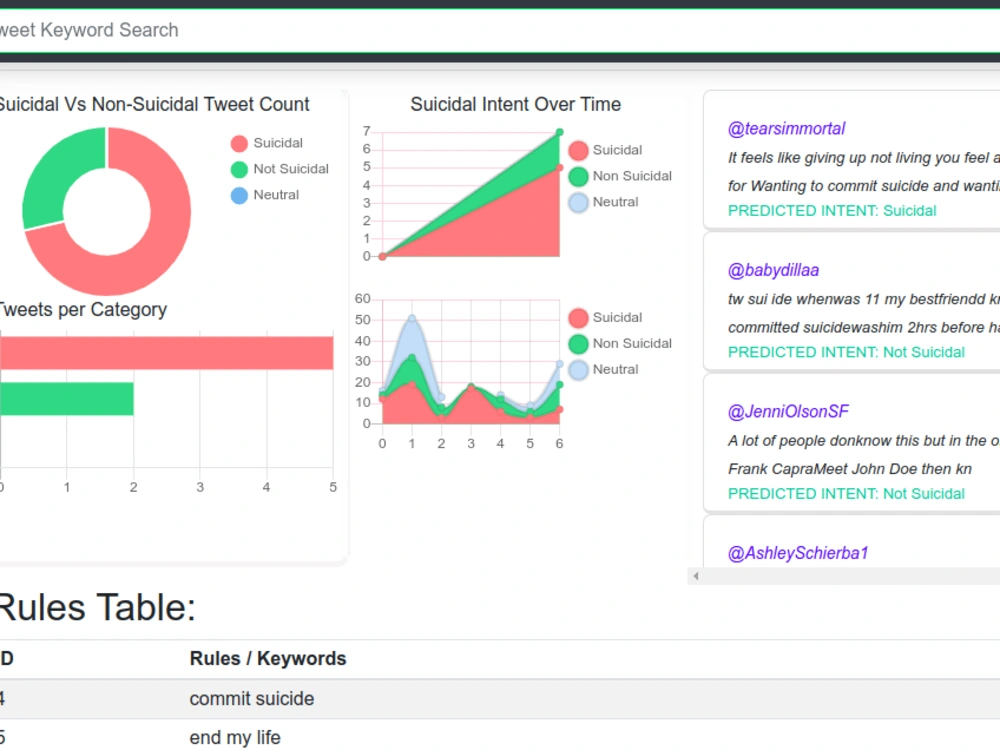1000x750 pixels.
Task: Click Neutral peak point at x=1 in lower chart
Action: [412, 318]
